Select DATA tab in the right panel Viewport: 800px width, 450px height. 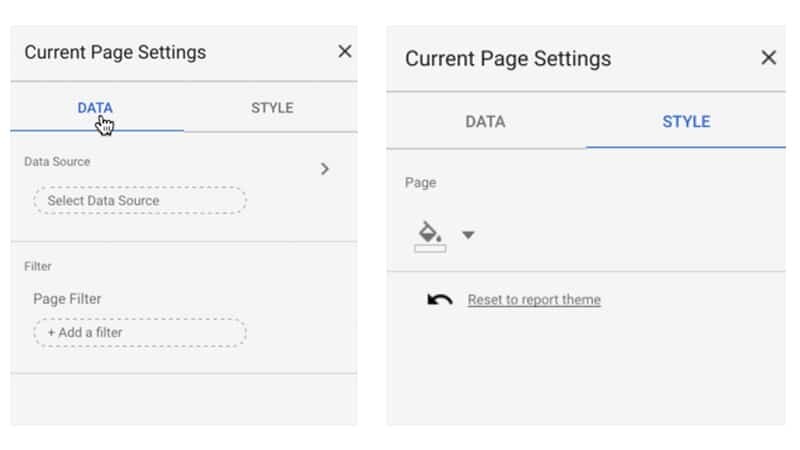[485, 122]
